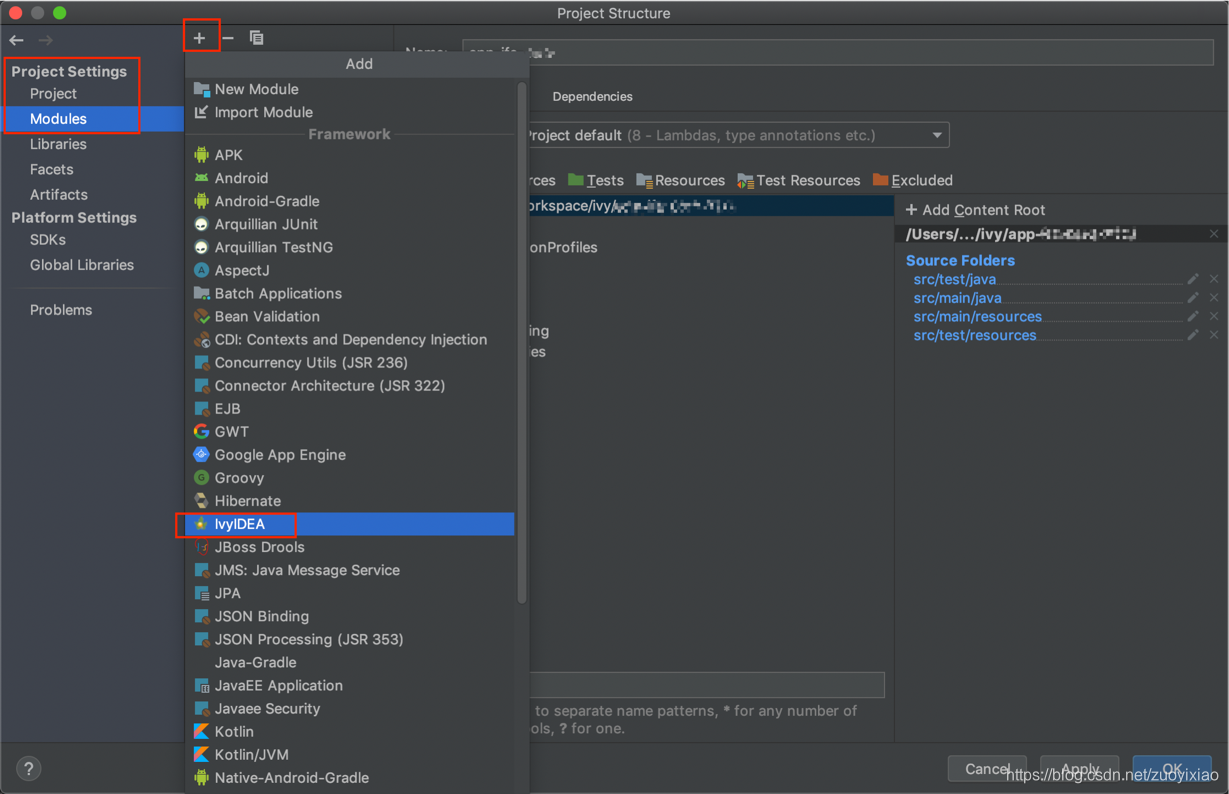Open Modules settings
Screen dimensions: 1229x794
point(58,118)
